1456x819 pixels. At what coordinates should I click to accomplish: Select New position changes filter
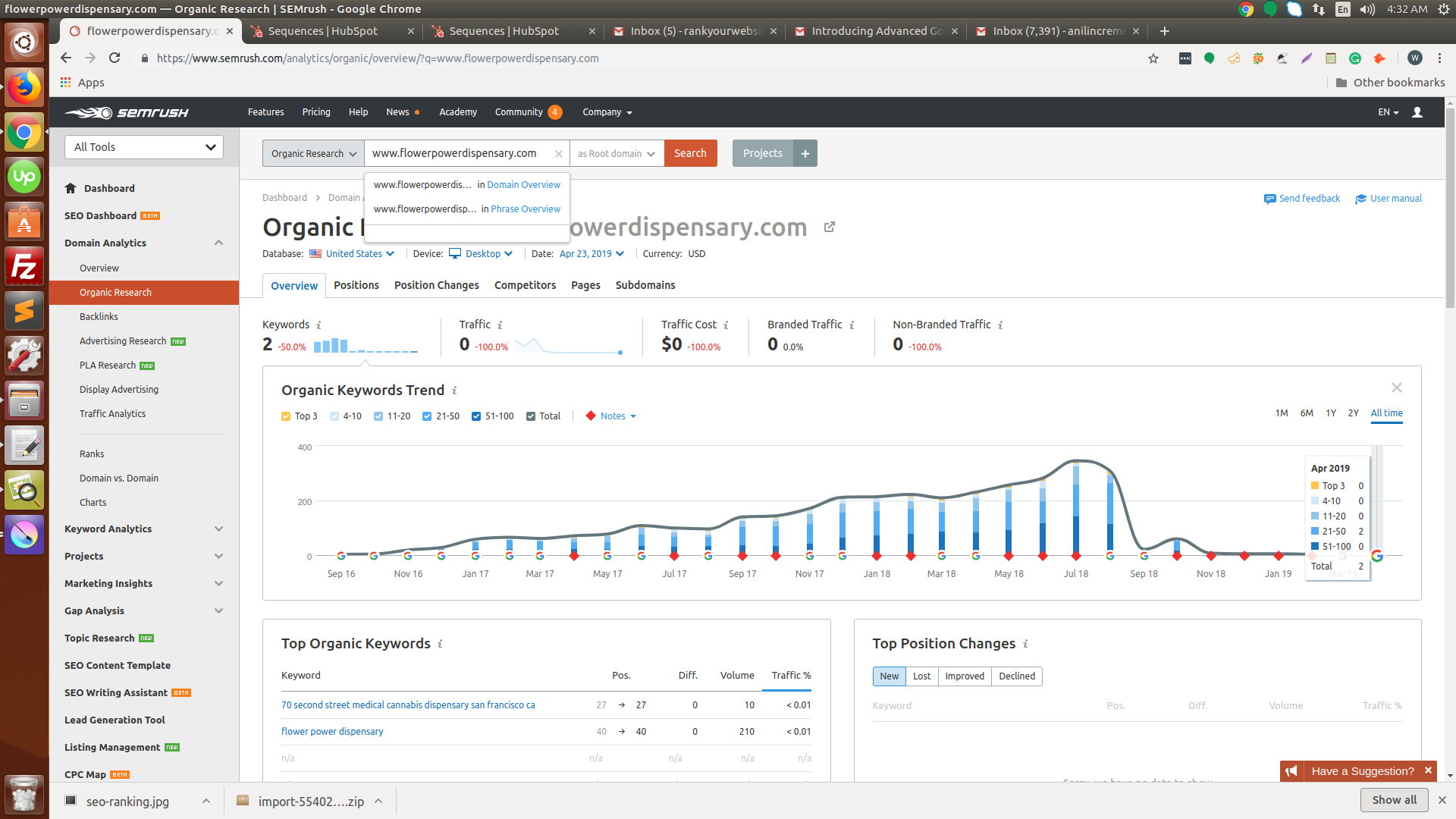click(889, 676)
